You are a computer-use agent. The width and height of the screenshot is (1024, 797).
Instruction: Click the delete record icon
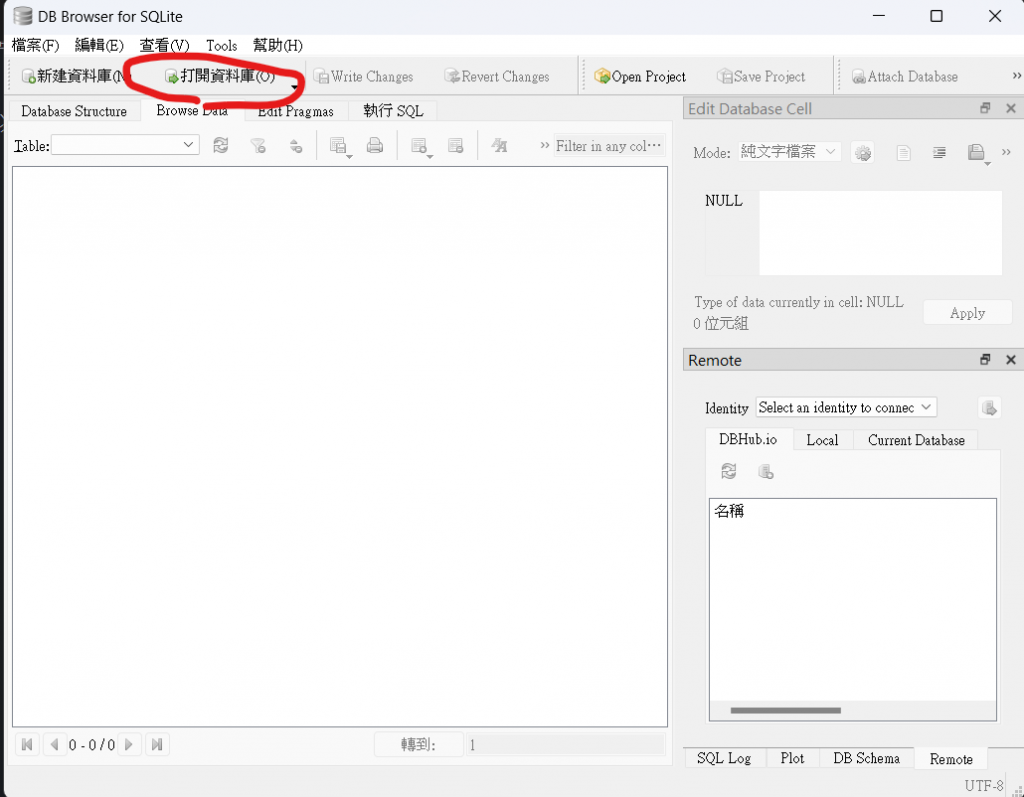point(456,145)
